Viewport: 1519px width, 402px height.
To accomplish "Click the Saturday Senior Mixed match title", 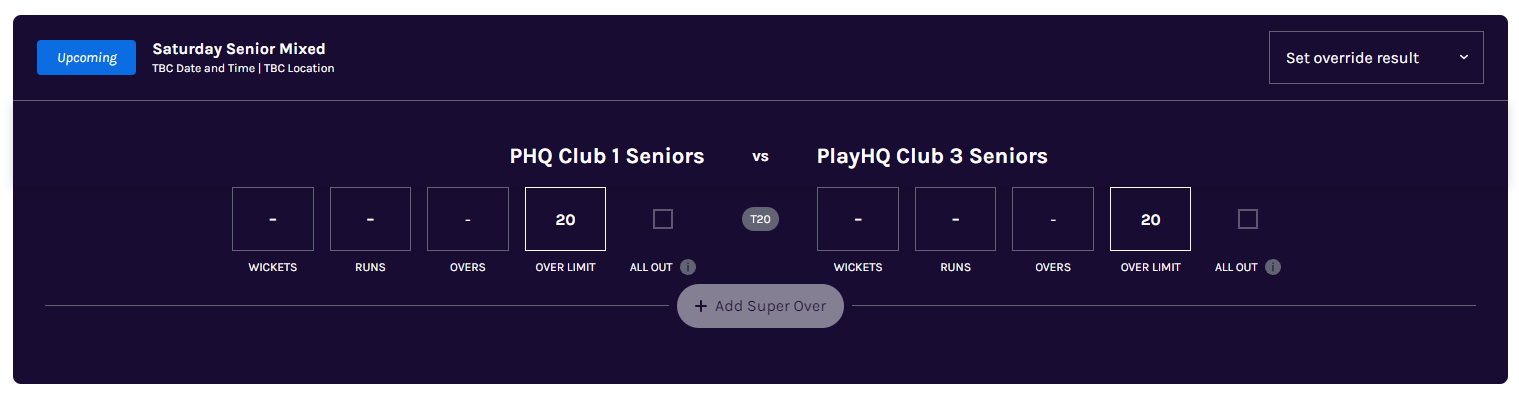I will pos(239,49).
